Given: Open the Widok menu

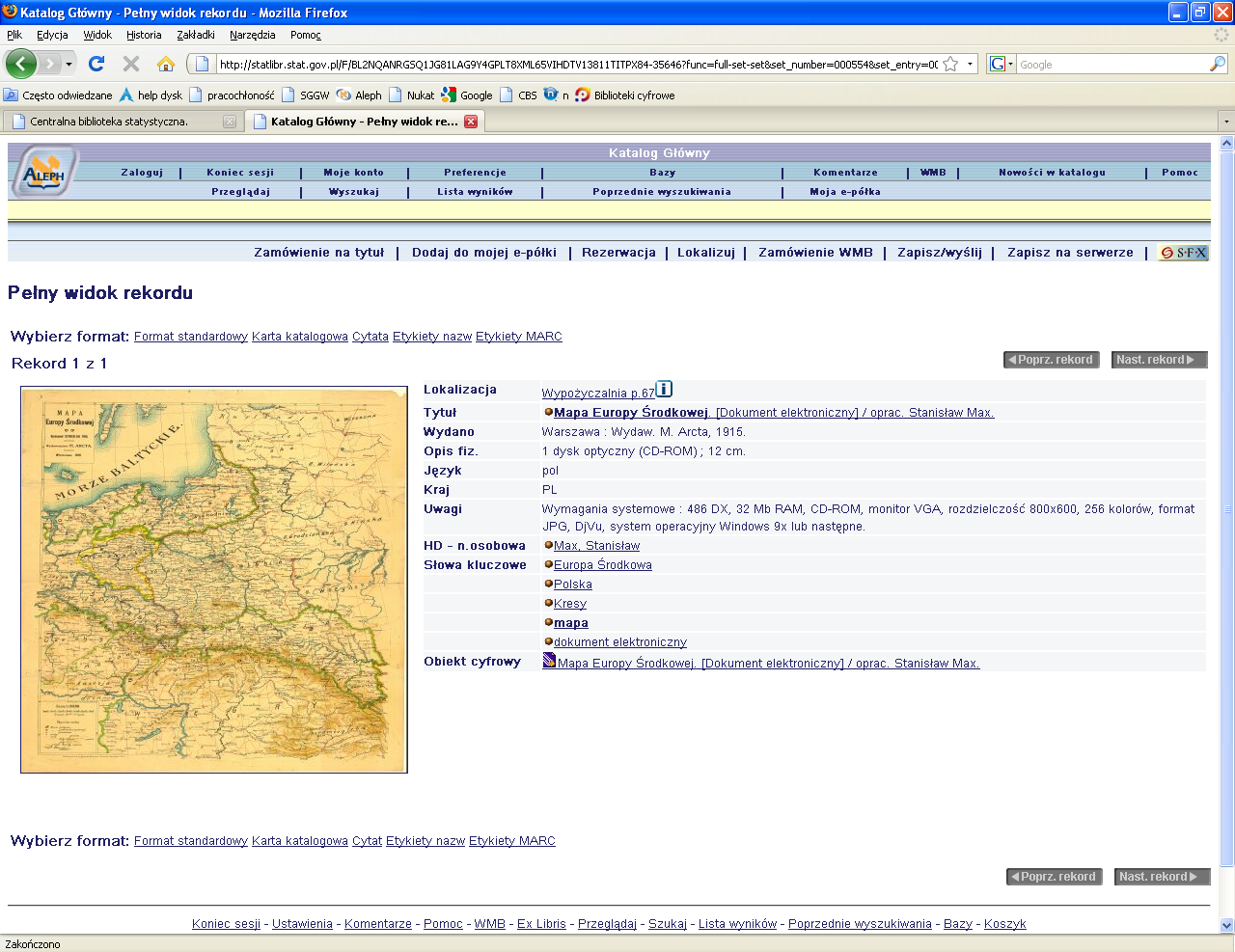Looking at the screenshot, I should (x=97, y=35).
